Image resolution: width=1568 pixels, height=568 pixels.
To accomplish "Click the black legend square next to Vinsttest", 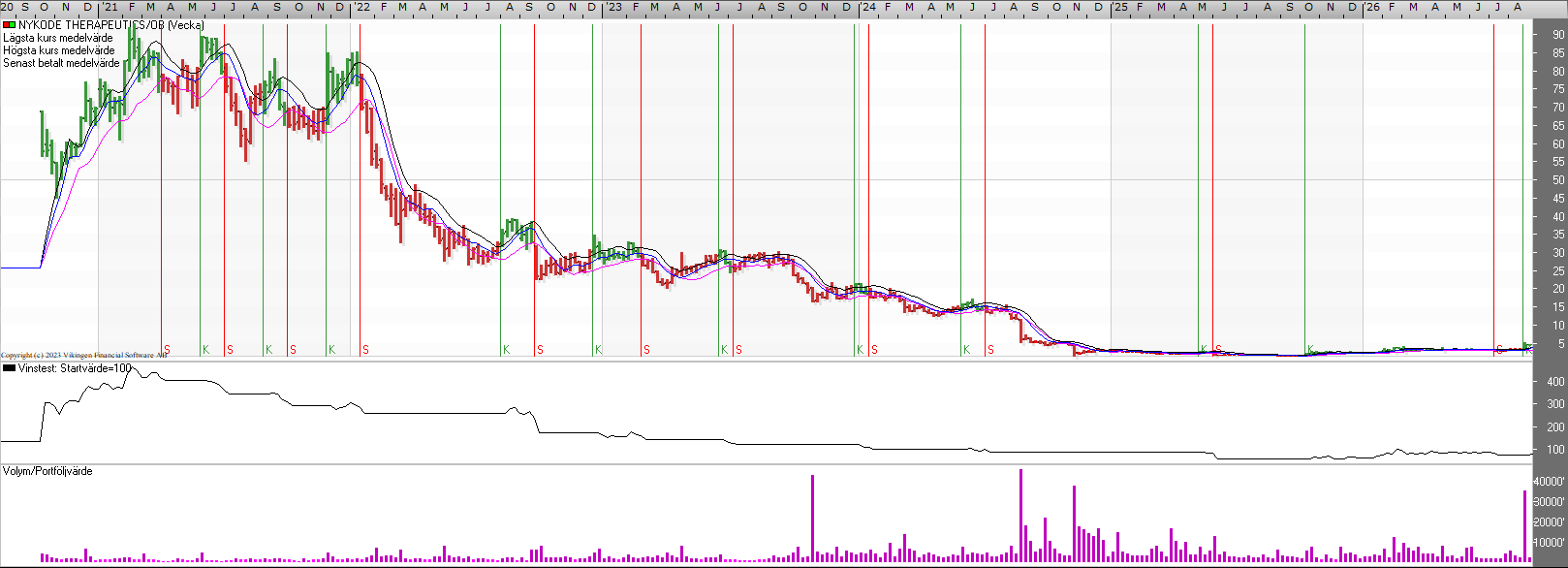I will [x=9, y=368].
